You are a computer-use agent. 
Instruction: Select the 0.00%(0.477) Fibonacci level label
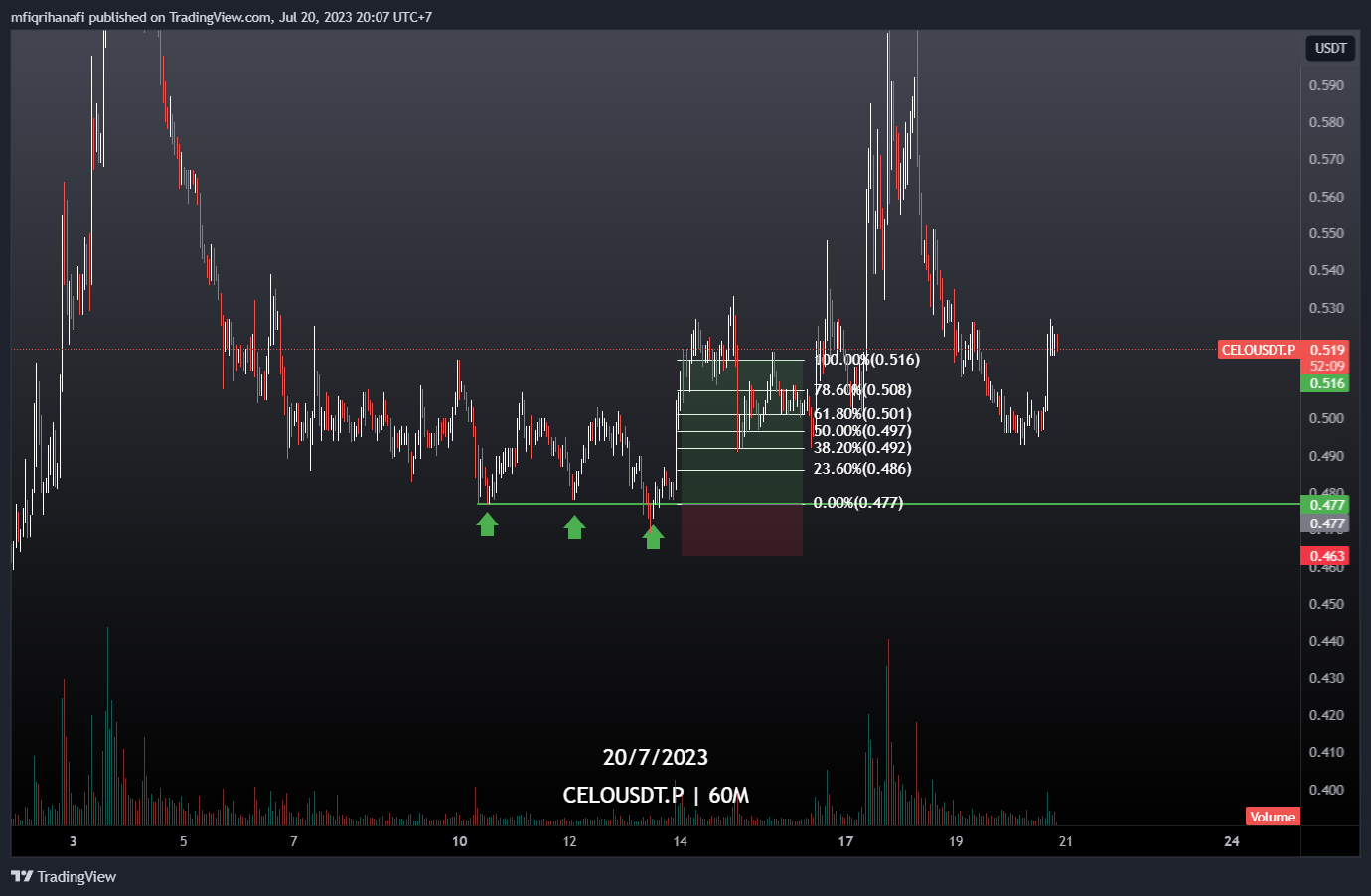pos(858,503)
